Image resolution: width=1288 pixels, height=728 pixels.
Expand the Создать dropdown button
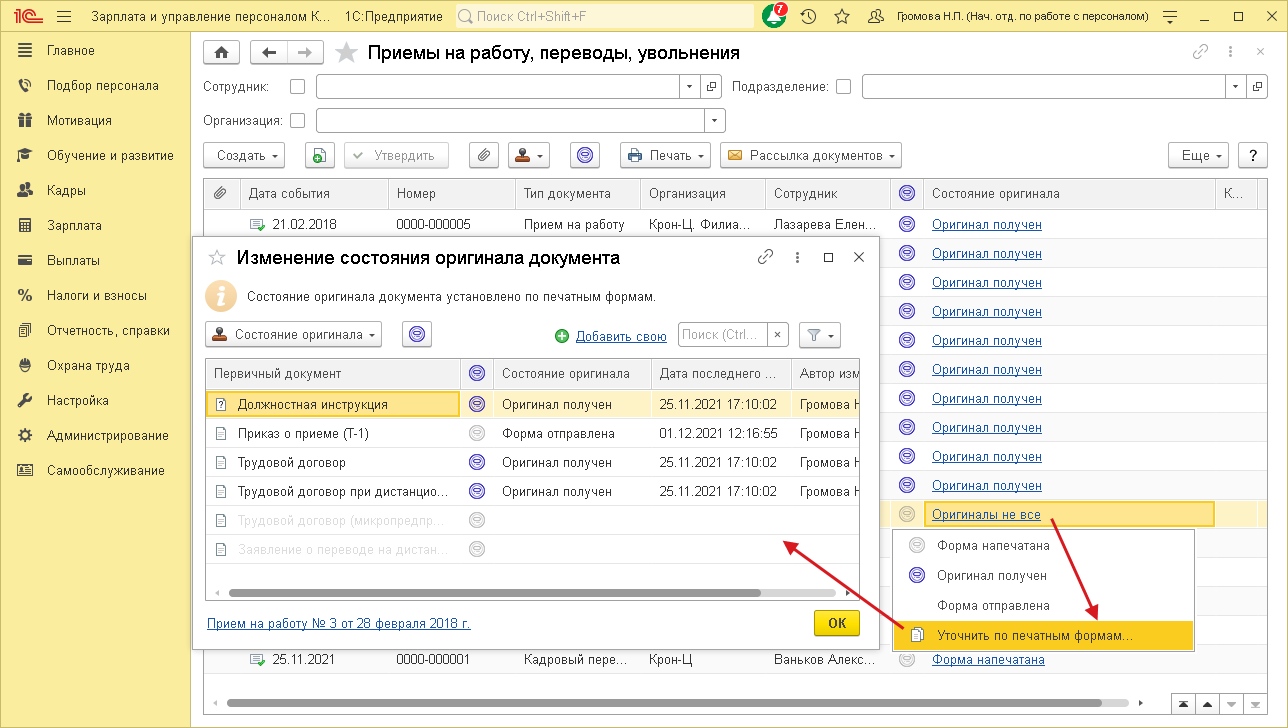(244, 155)
